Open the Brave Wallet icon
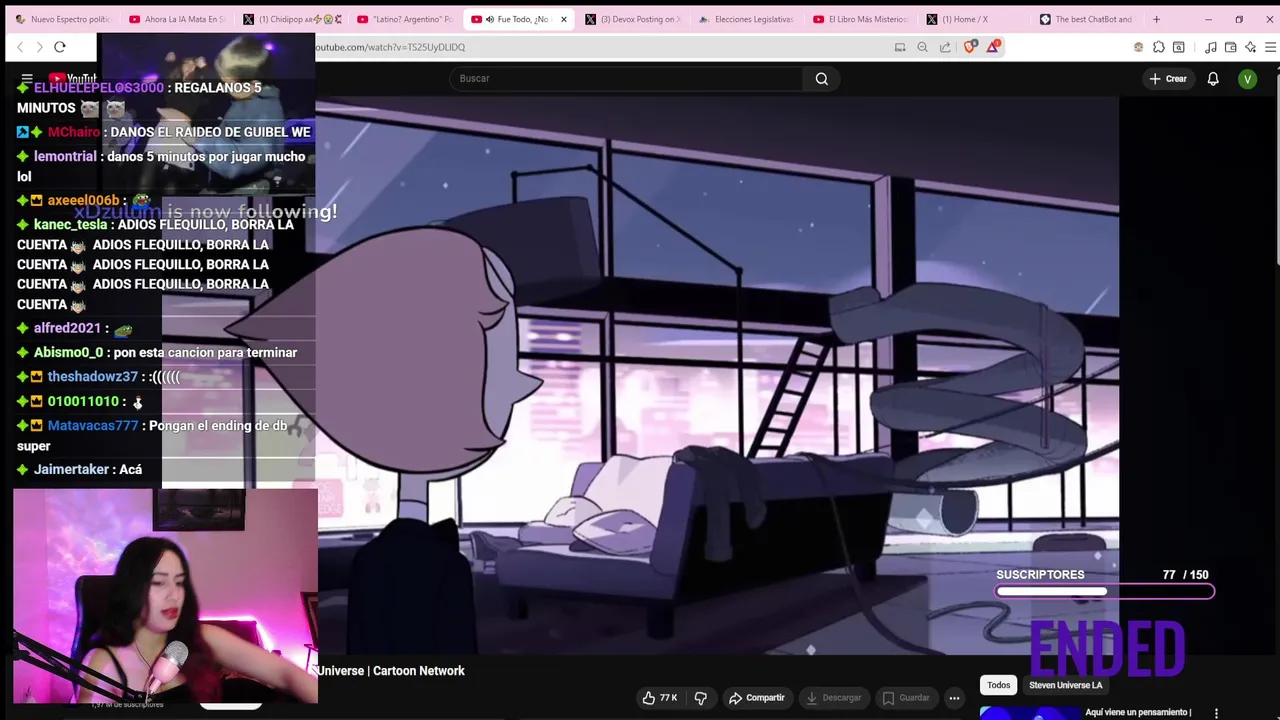1280x720 pixels. coord(1230,47)
